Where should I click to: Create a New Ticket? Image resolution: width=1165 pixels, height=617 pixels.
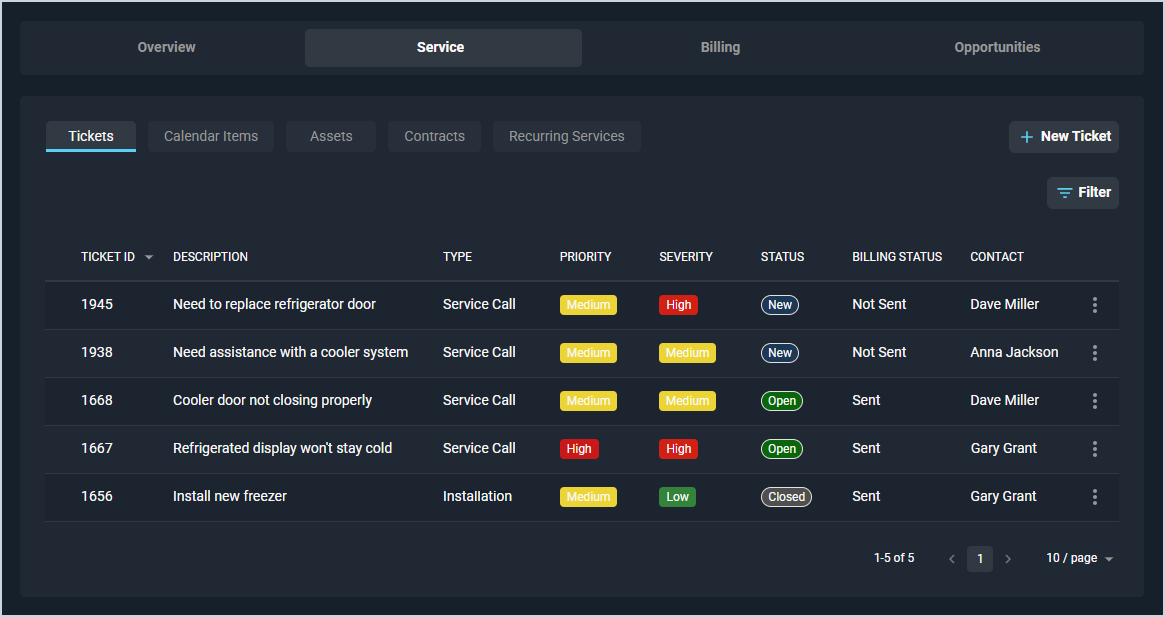click(1064, 137)
